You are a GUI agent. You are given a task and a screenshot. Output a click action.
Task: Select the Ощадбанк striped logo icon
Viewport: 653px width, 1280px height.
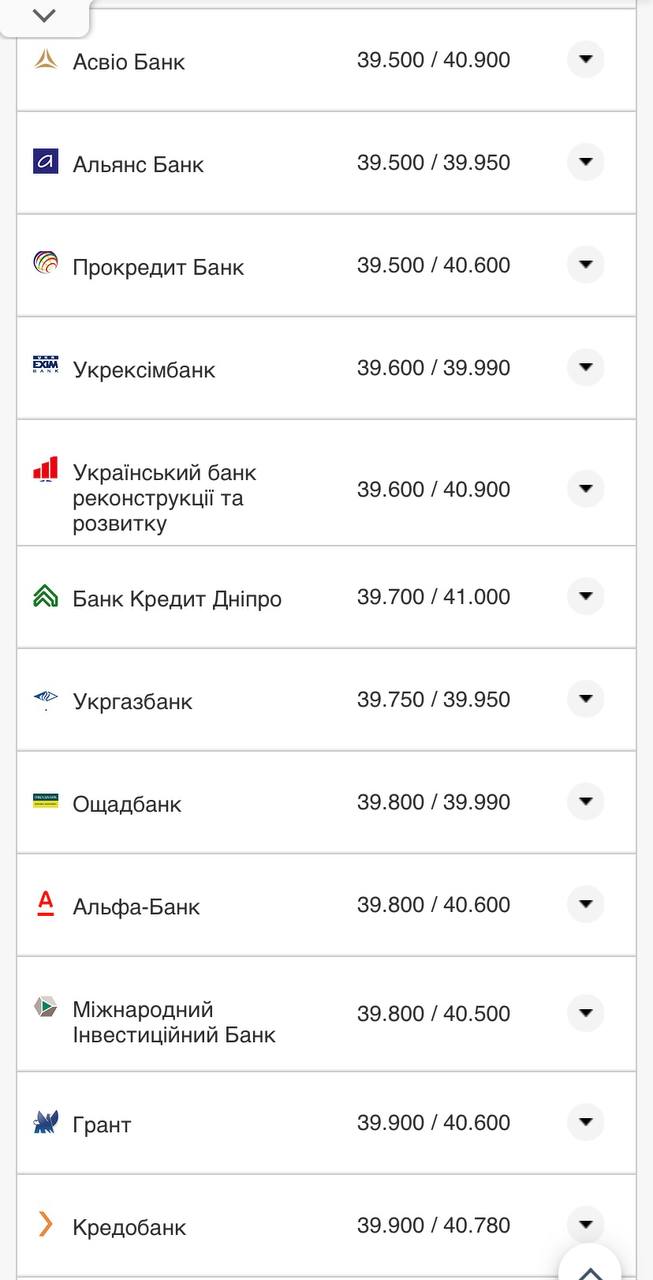[x=44, y=803]
